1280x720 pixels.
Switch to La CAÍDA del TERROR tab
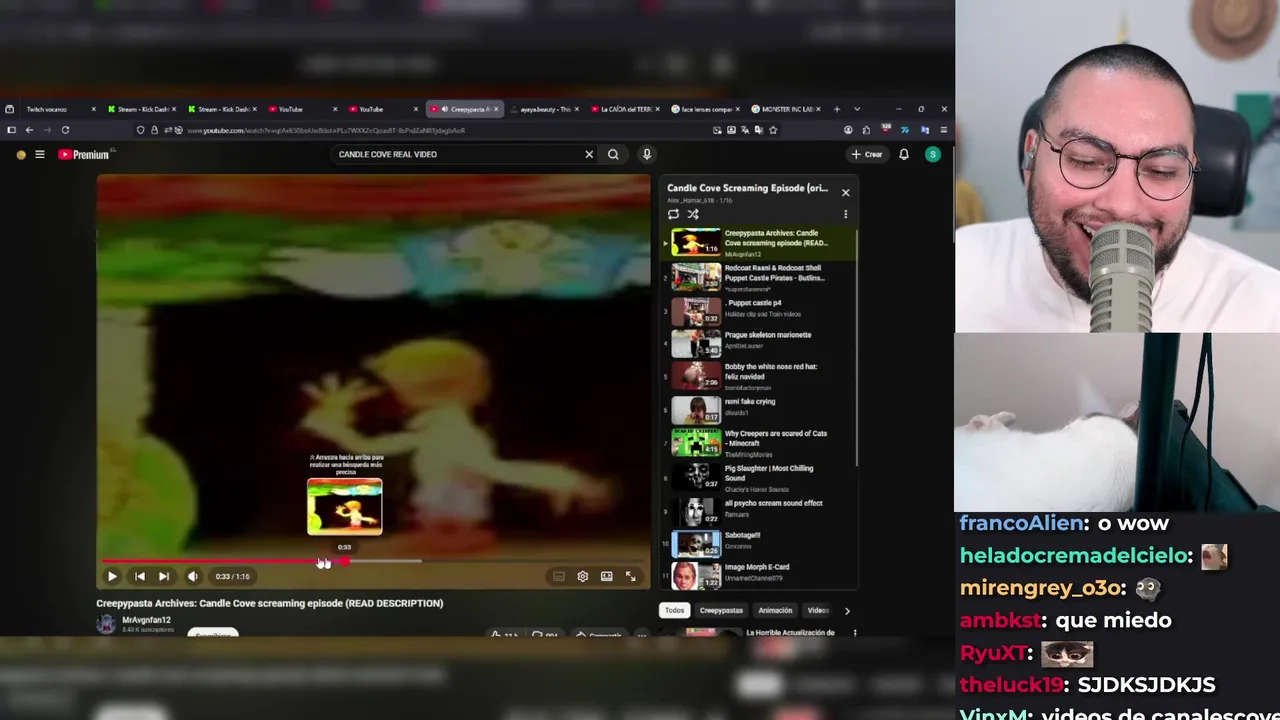click(x=625, y=109)
